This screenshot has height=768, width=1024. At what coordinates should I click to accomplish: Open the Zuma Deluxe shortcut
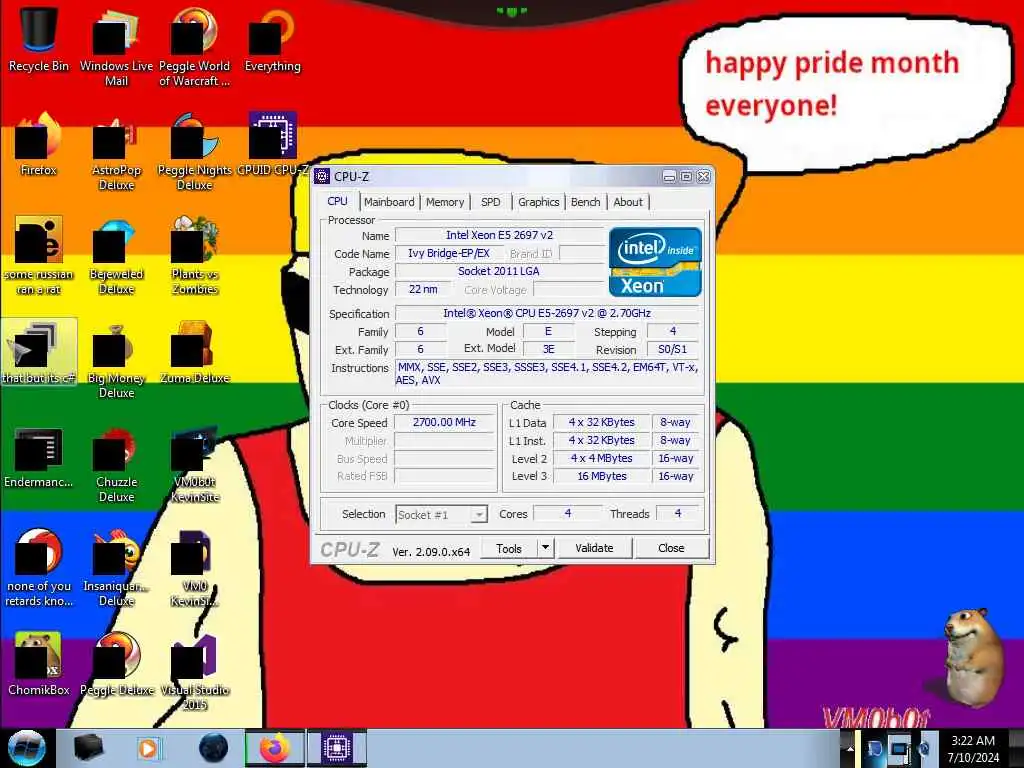[x=194, y=351]
